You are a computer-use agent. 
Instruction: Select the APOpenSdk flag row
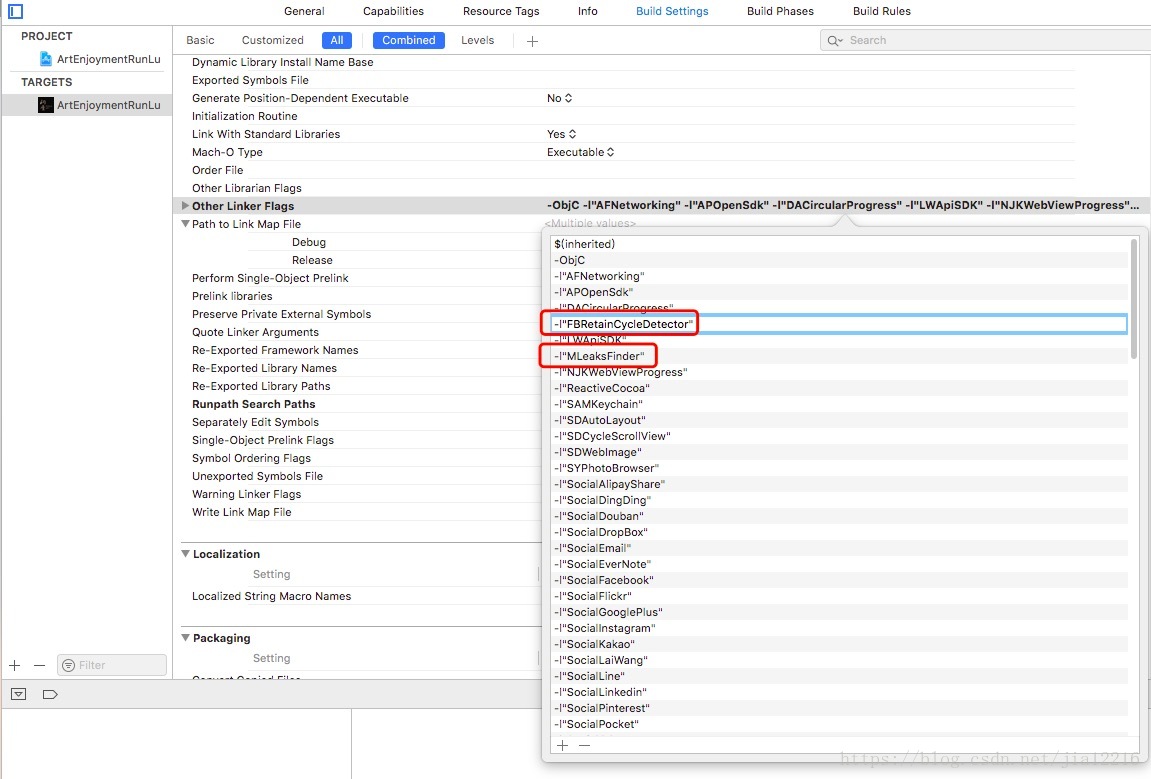839,292
